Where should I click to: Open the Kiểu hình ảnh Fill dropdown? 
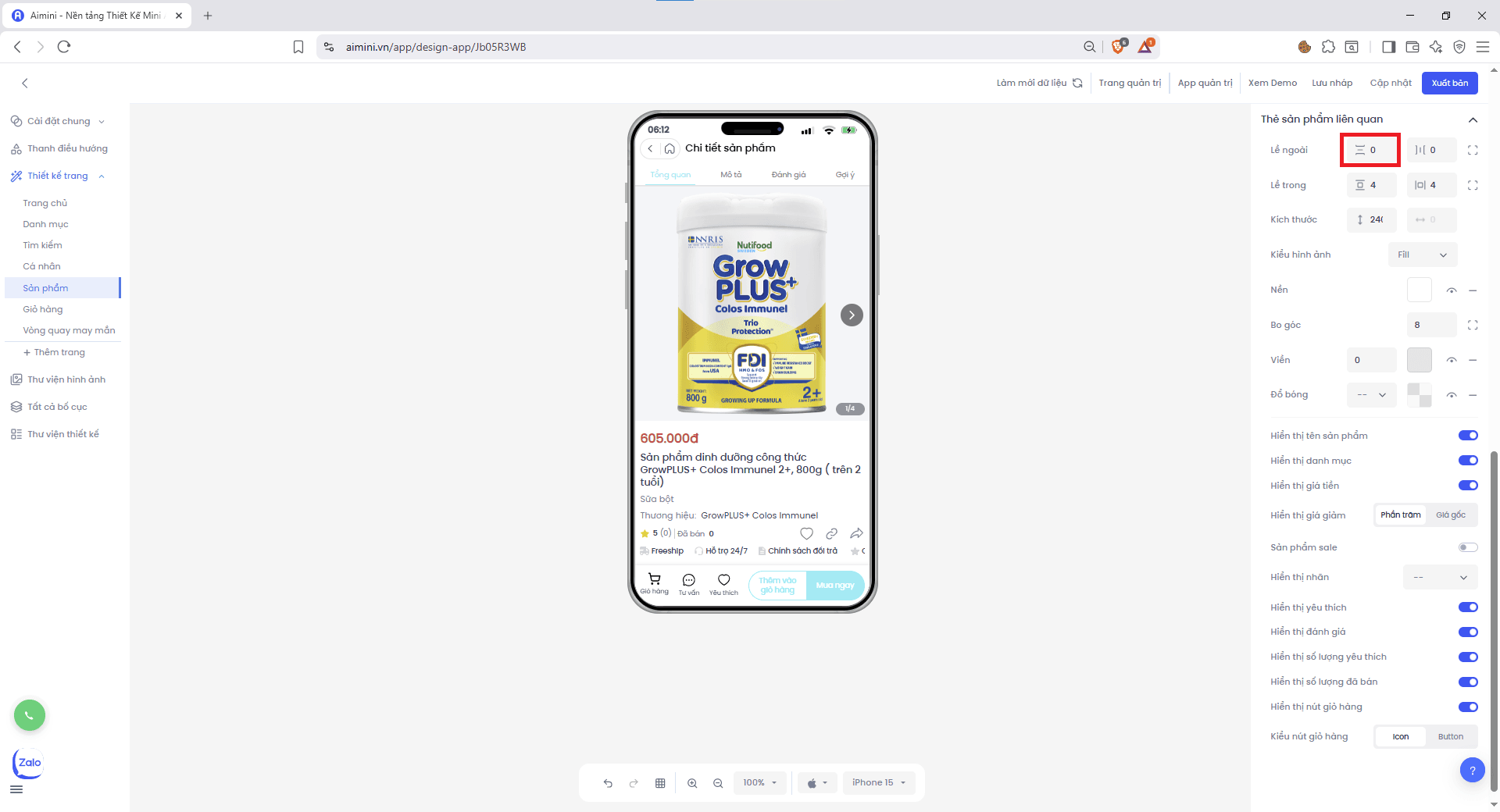pyautogui.click(x=1422, y=255)
